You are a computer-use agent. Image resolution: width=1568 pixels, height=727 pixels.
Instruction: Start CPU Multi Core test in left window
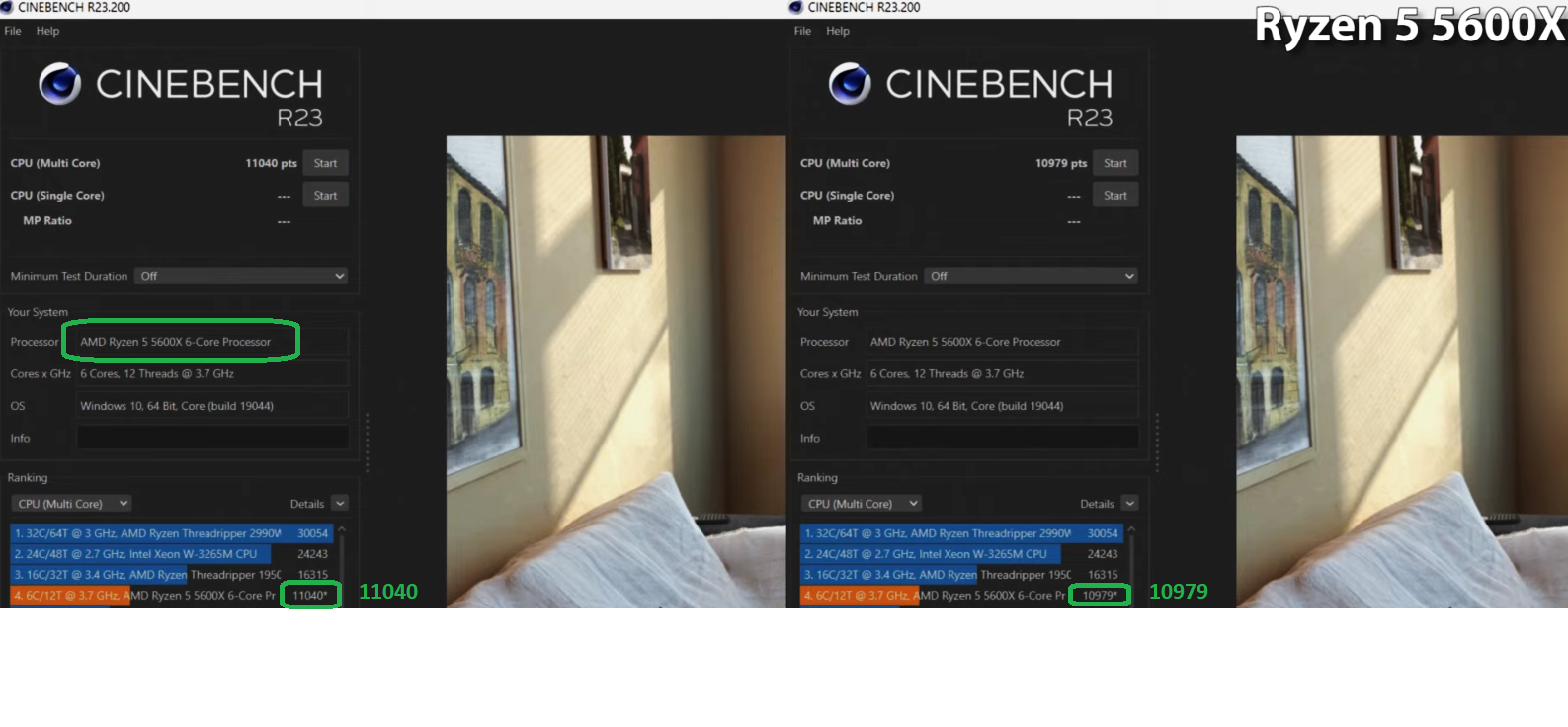[325, 163]
